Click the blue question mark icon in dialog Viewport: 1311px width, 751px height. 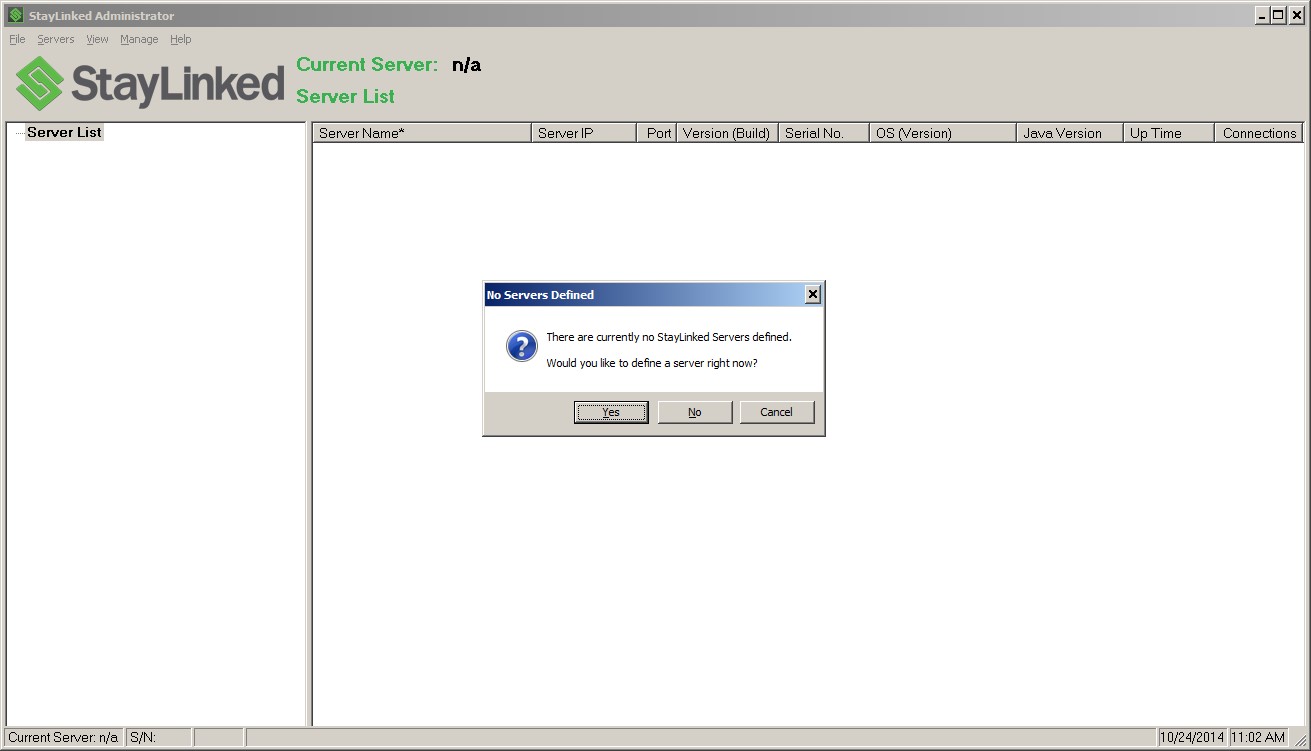[x=521, y=346]
